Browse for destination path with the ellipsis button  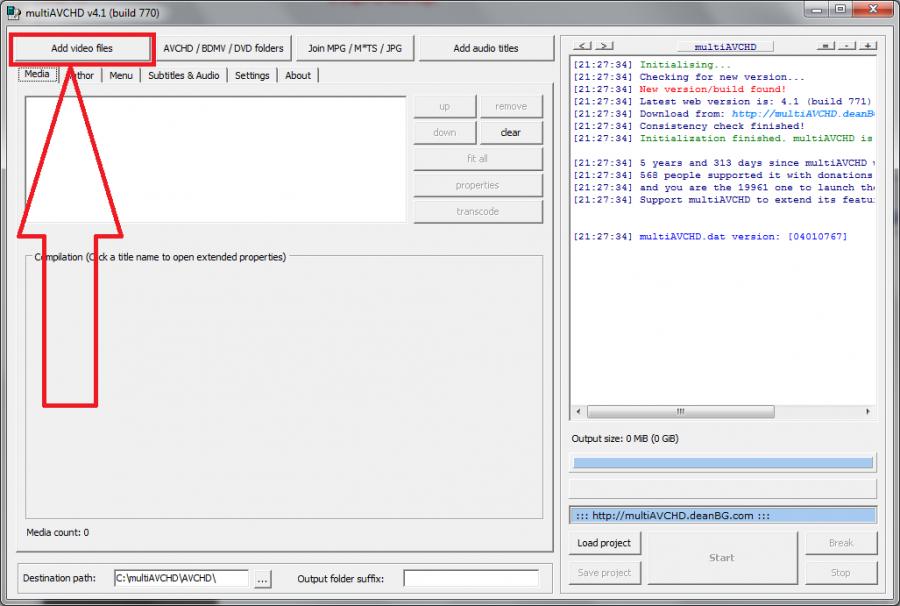tap(262, 579)
